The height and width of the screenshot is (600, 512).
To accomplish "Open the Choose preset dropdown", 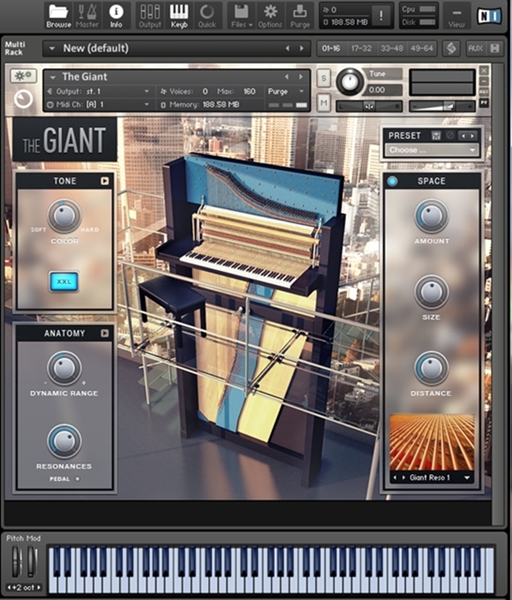I will [x=432, y=150].
